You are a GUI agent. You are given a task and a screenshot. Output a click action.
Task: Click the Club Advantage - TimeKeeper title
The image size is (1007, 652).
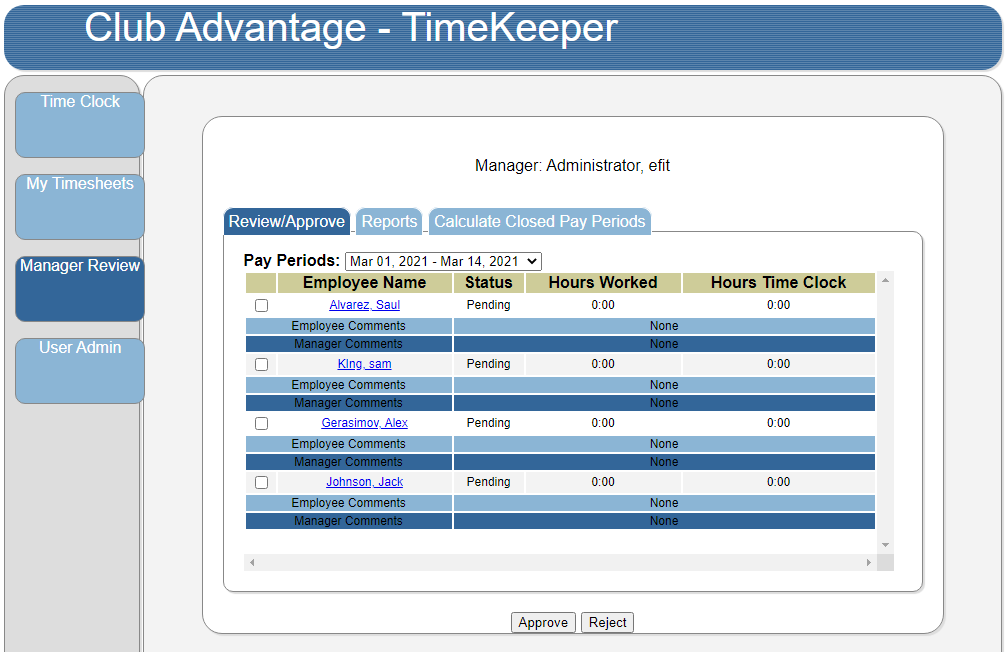pos(351,28)
